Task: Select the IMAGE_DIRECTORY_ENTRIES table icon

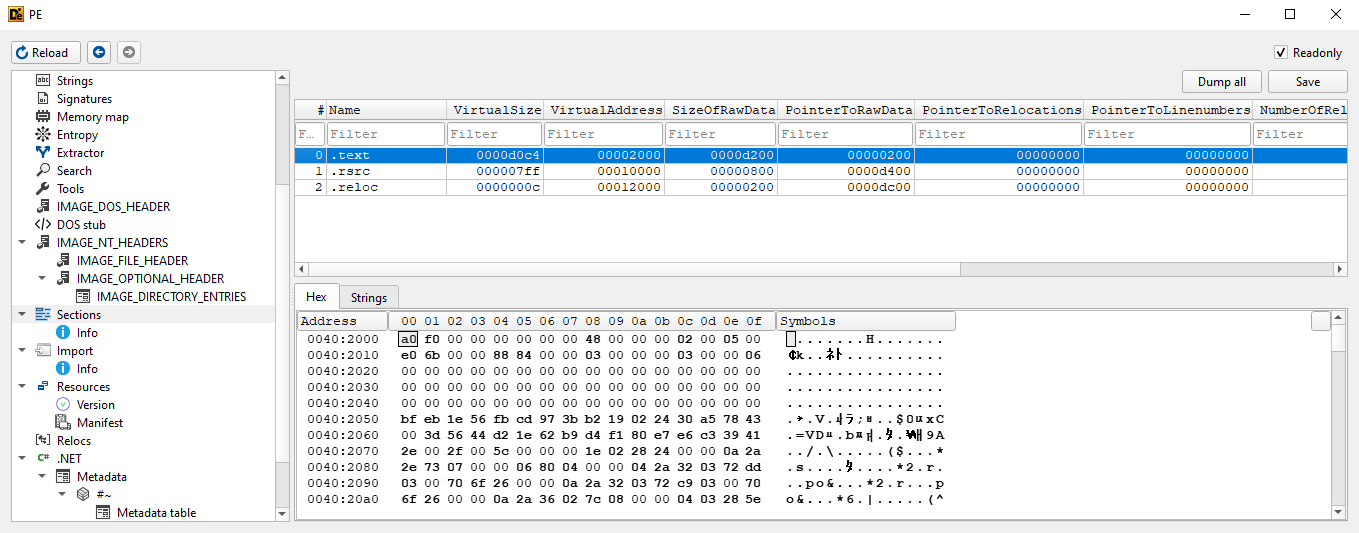Action: (82, 296)
